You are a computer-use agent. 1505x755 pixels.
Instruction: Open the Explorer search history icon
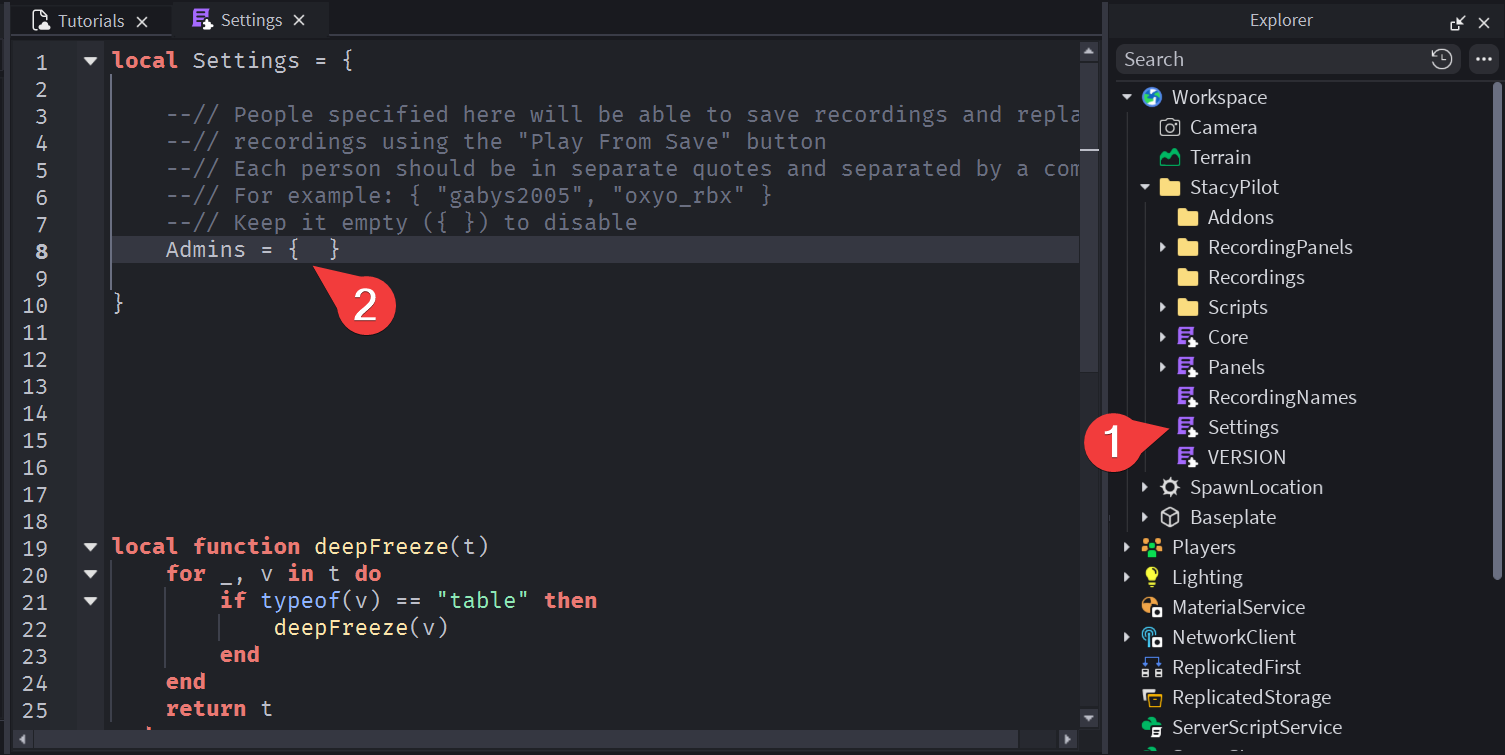(x=1441, y=59)
